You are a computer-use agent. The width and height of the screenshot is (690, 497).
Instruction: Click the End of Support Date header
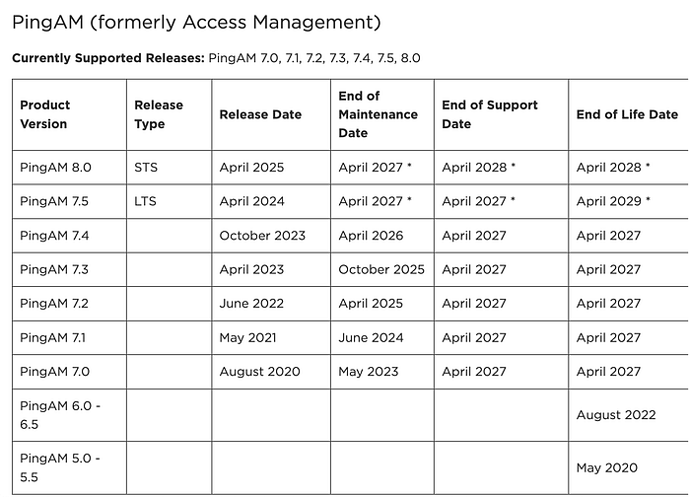click(490, 114)
